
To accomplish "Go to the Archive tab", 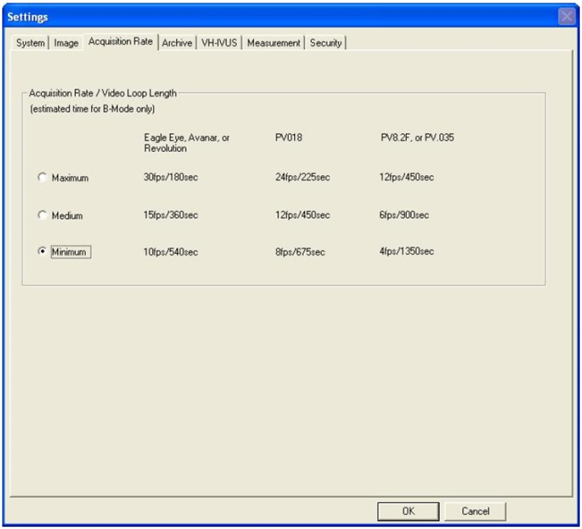I will (x=177, y=43).
